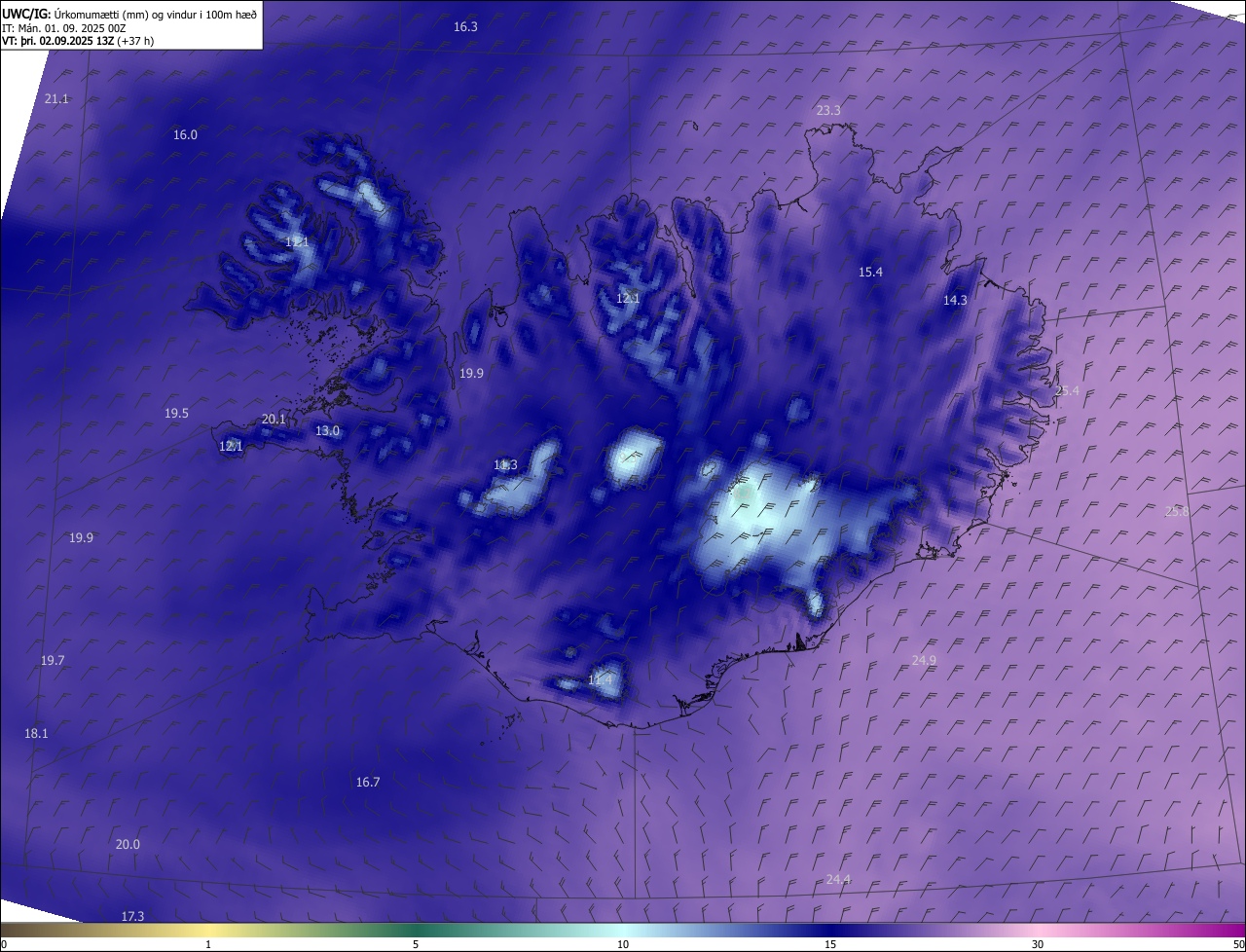
Task: Click the 18.1 value label
Action: [x=36, y=734]
